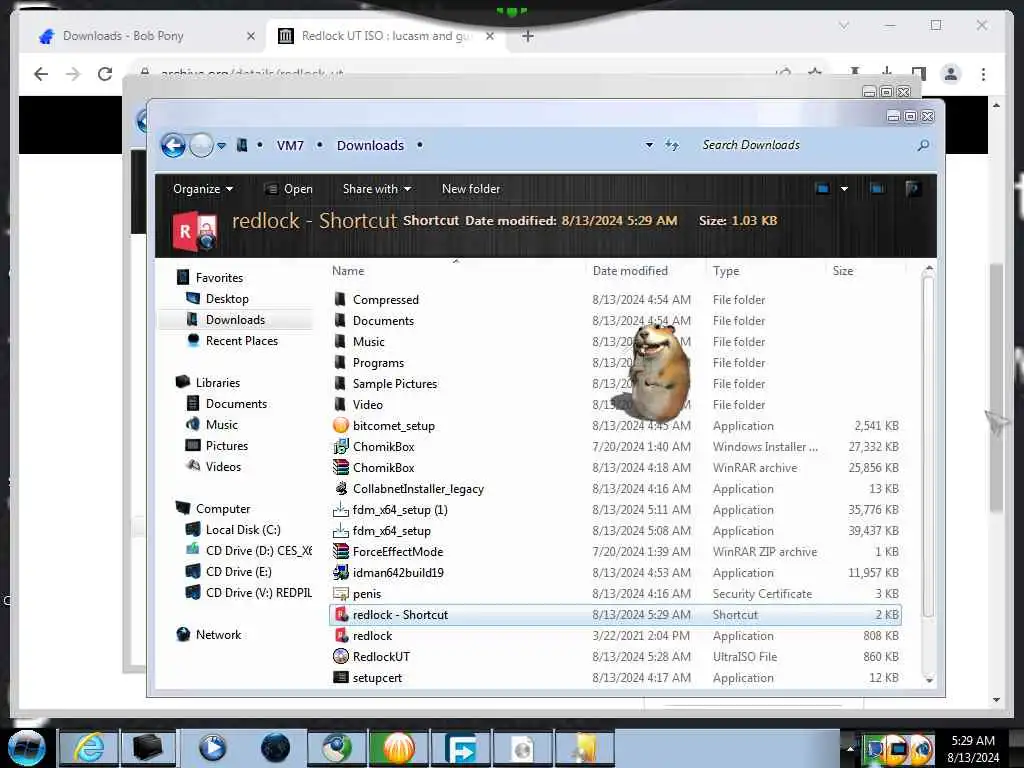
Task: Click the Downloads breadcrumb in address bar
Action: [370, 145]
